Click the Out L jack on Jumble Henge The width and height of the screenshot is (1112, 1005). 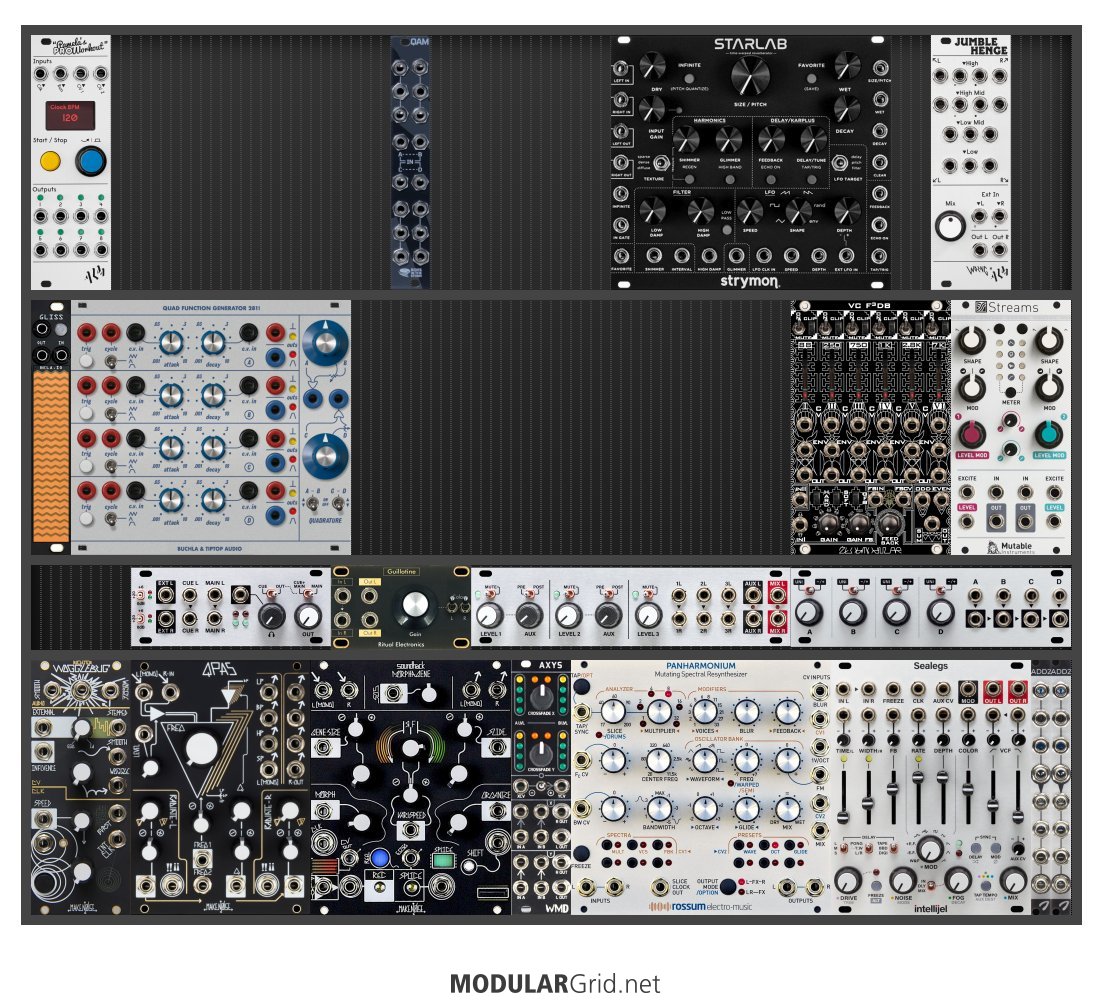[979, 250]
